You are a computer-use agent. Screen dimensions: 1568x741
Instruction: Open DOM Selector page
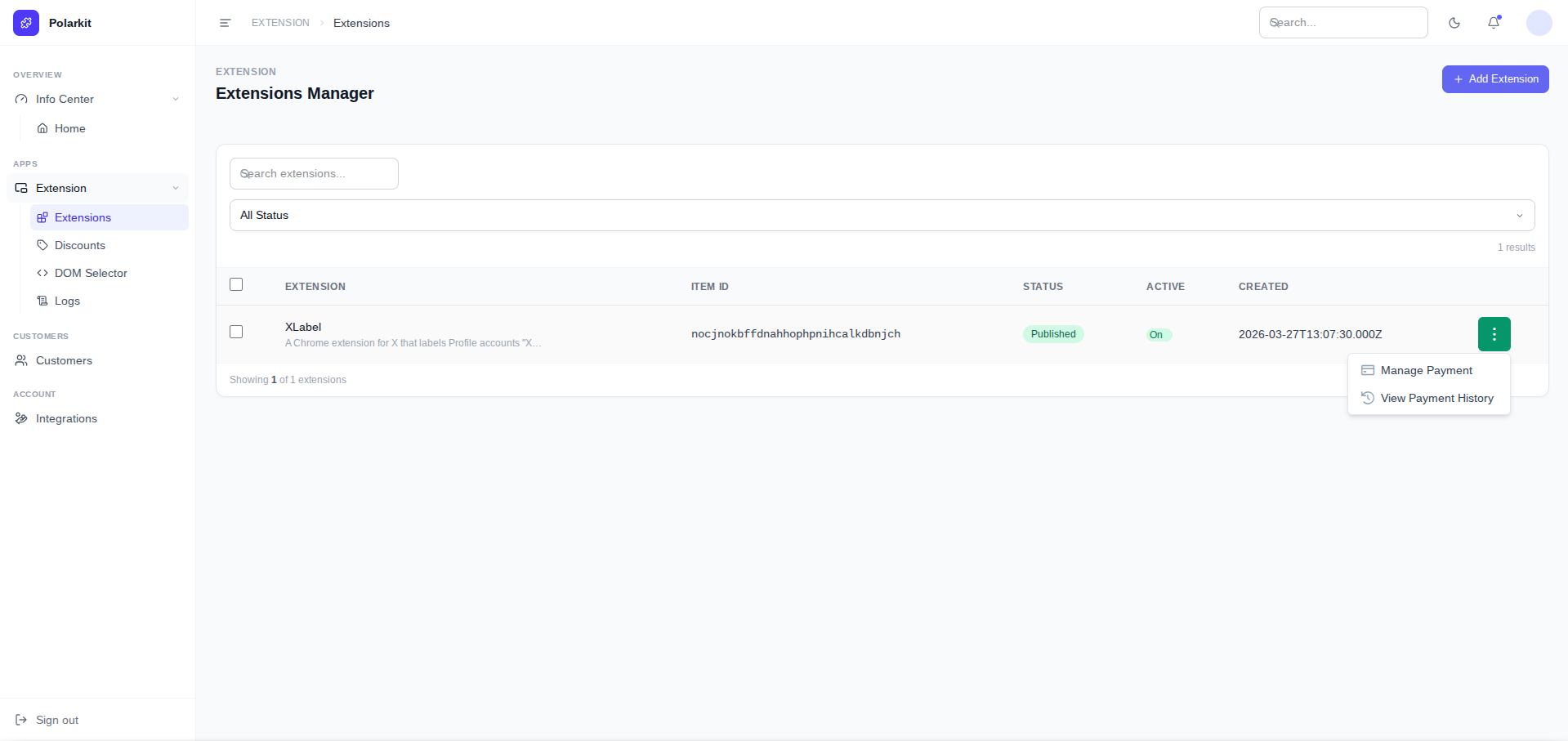pos(109,273)
